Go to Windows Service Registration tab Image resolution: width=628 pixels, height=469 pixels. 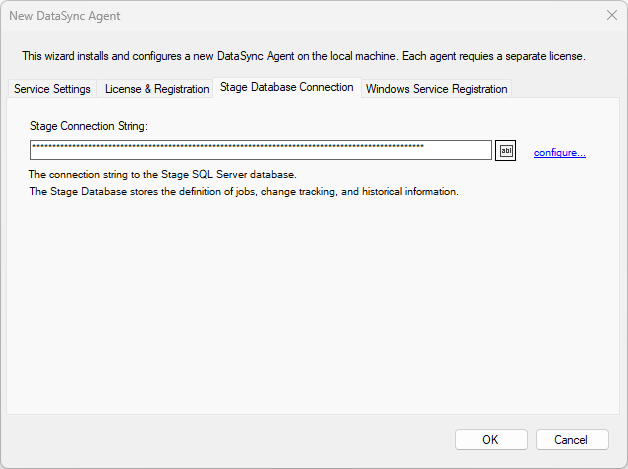point(436,89)
